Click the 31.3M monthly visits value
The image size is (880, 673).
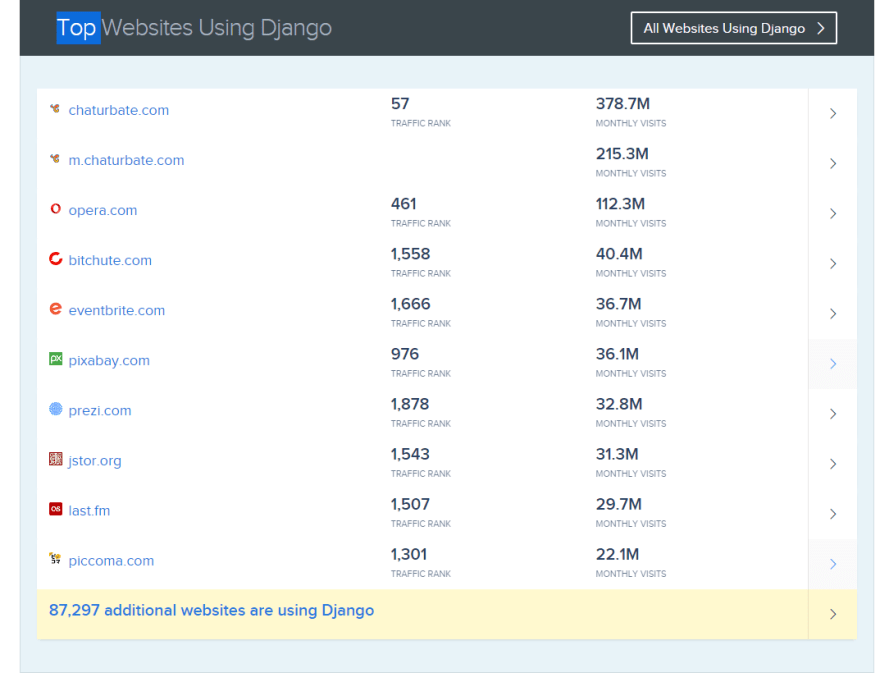(x=617, y=454)
